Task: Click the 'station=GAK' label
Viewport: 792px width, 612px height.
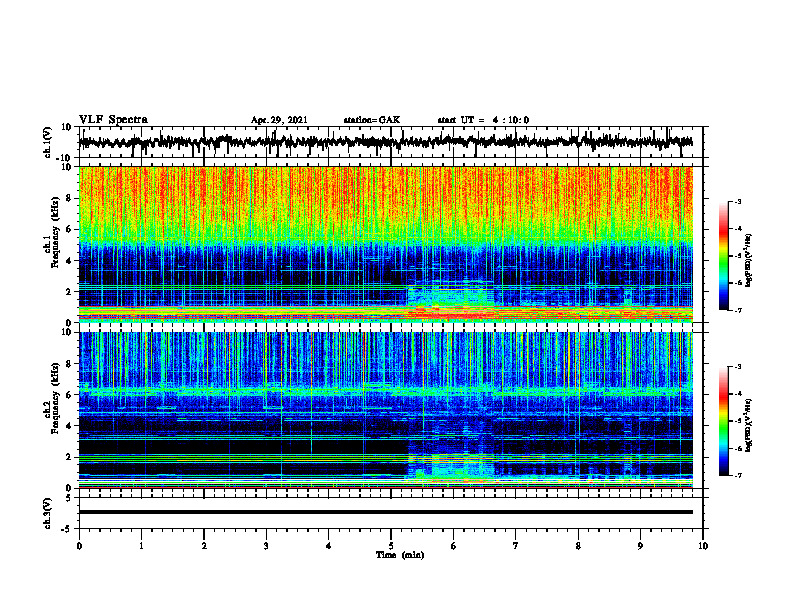Action: 372,120
